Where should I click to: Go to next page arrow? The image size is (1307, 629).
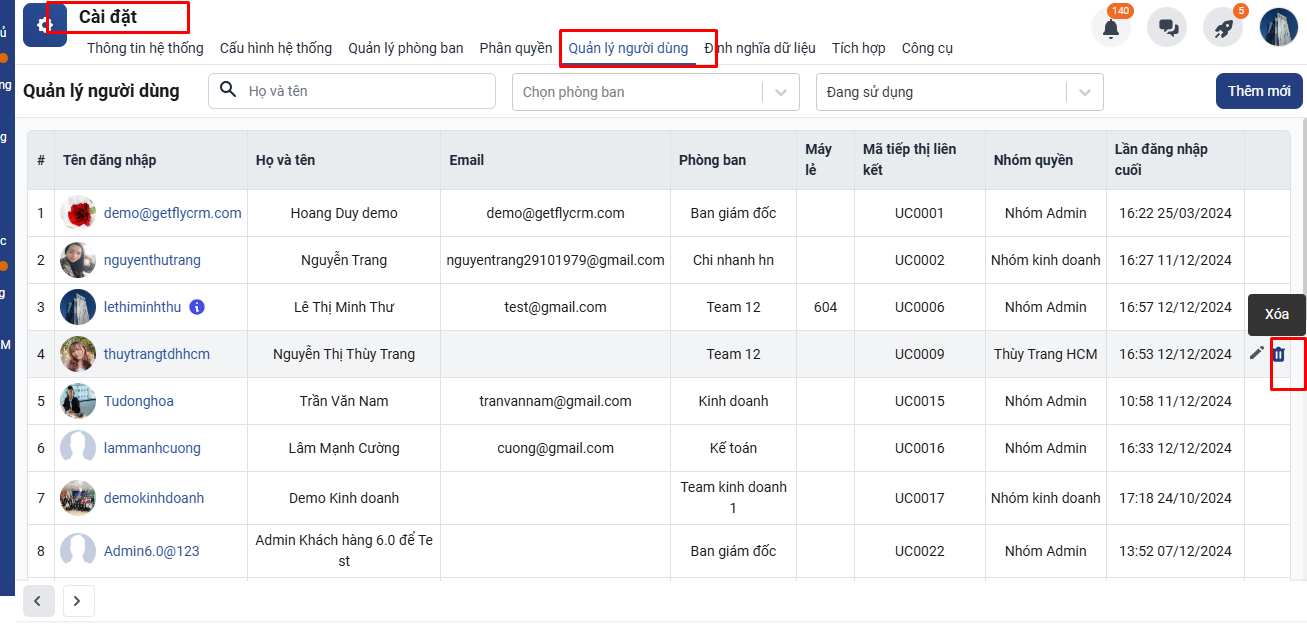(78, 601)
